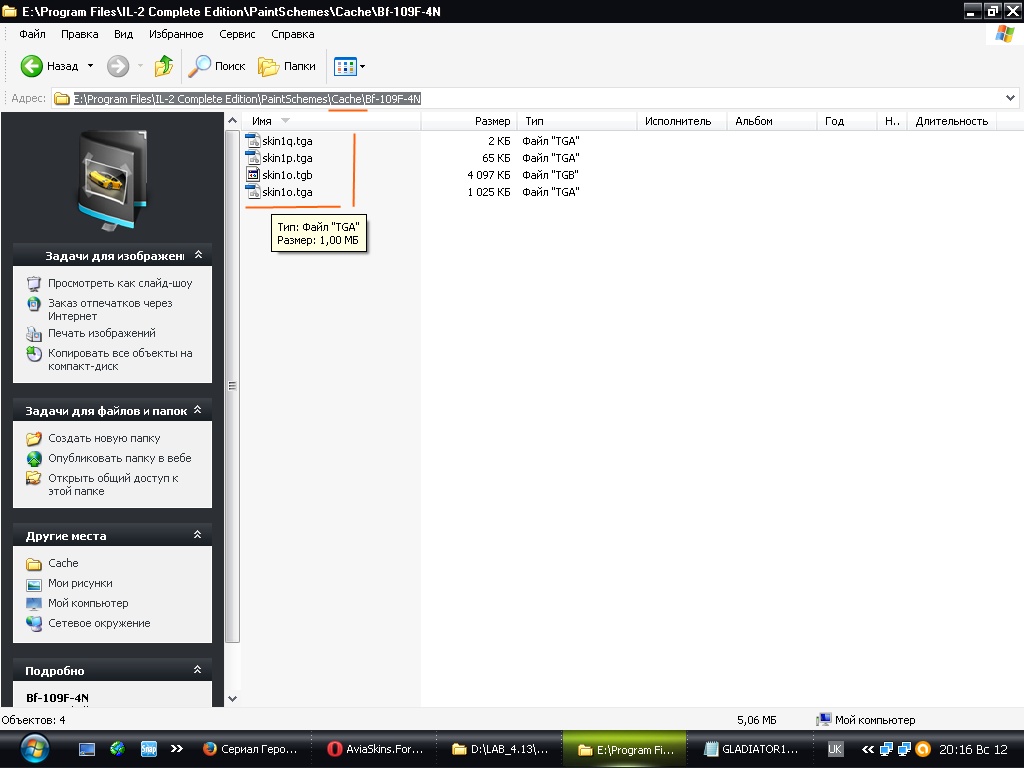Viewport: 1024px width, 768px height.
Task: Click the web publish globe icon
Action: tap(33, 458)
